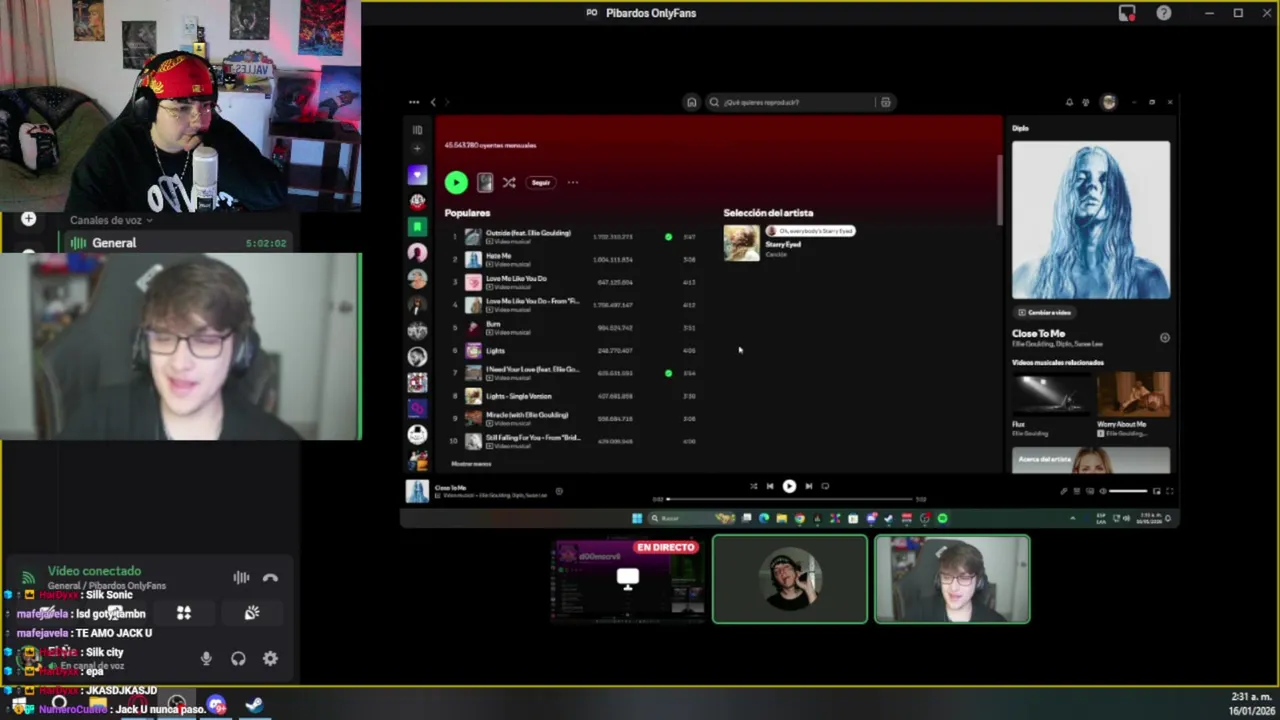Screen dimensions: 1280x720
Task: Skip to the next track in the player bar
Action: pos(808,486)
